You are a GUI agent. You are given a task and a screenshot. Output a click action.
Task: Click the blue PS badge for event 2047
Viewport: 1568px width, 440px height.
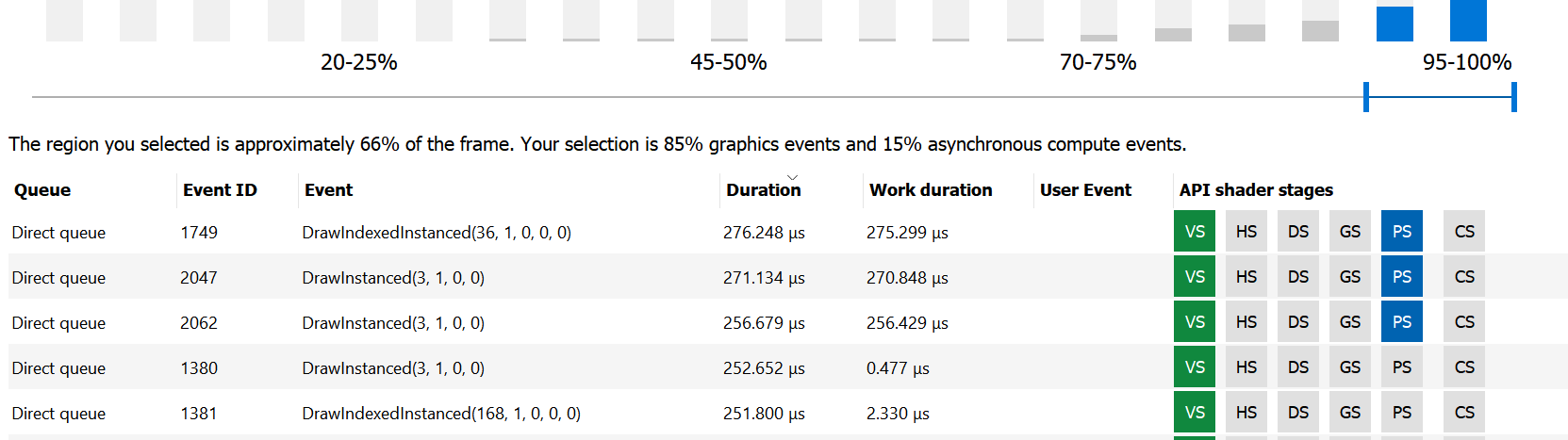[x=1401, y=277]
